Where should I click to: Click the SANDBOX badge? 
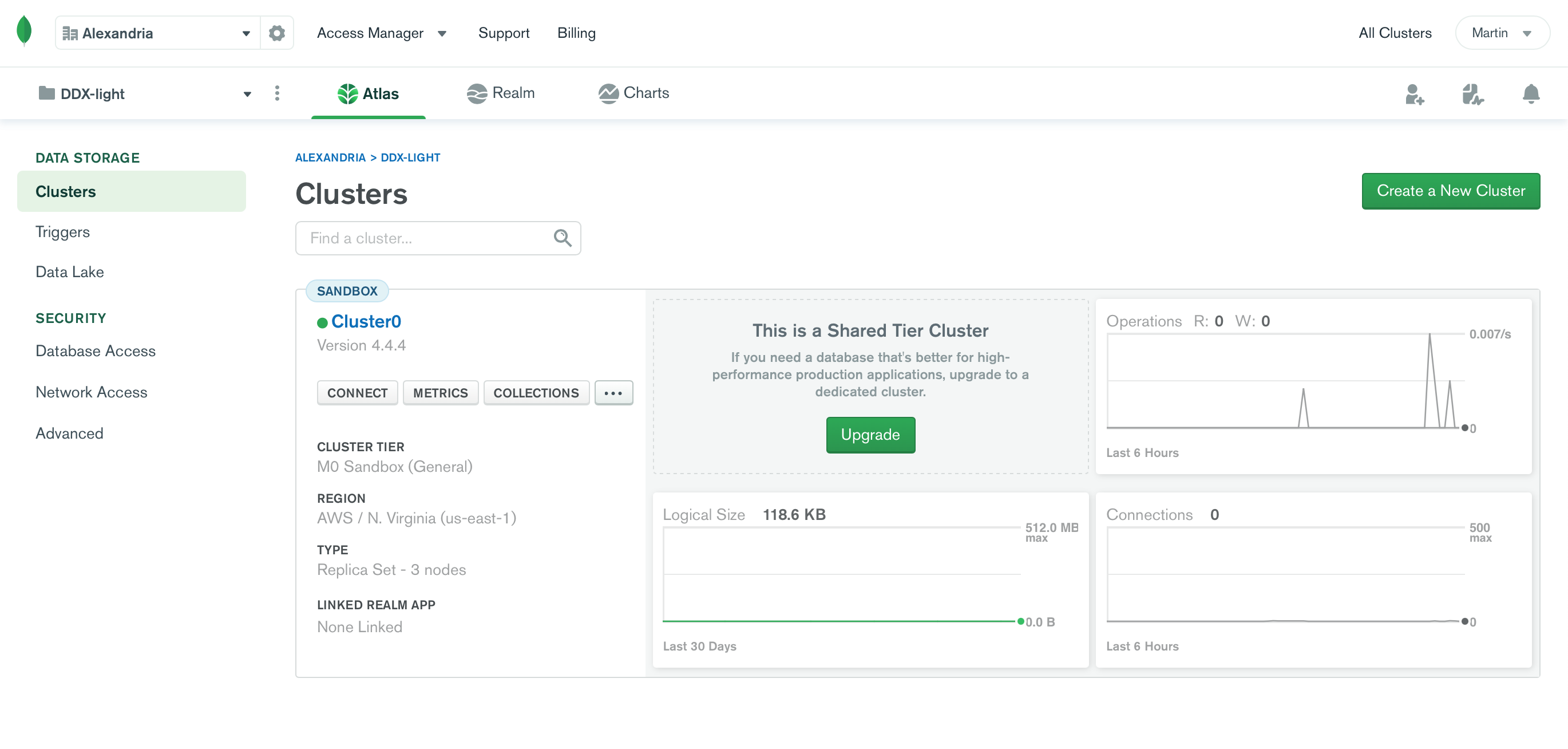pos(347,291)
